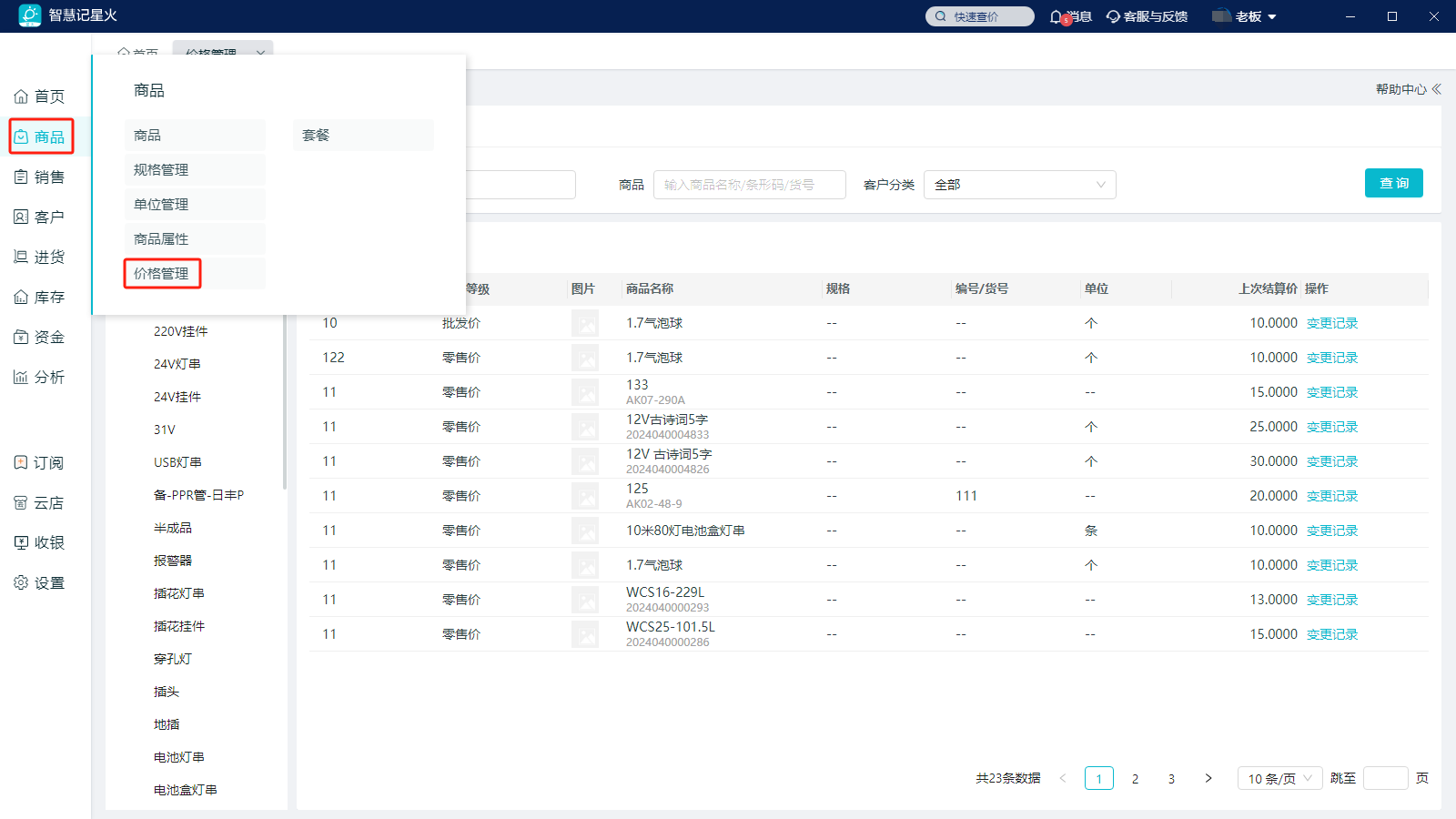Select the 220V挂件 category
The image size is (1456, 819).
(x=181, y=331)
